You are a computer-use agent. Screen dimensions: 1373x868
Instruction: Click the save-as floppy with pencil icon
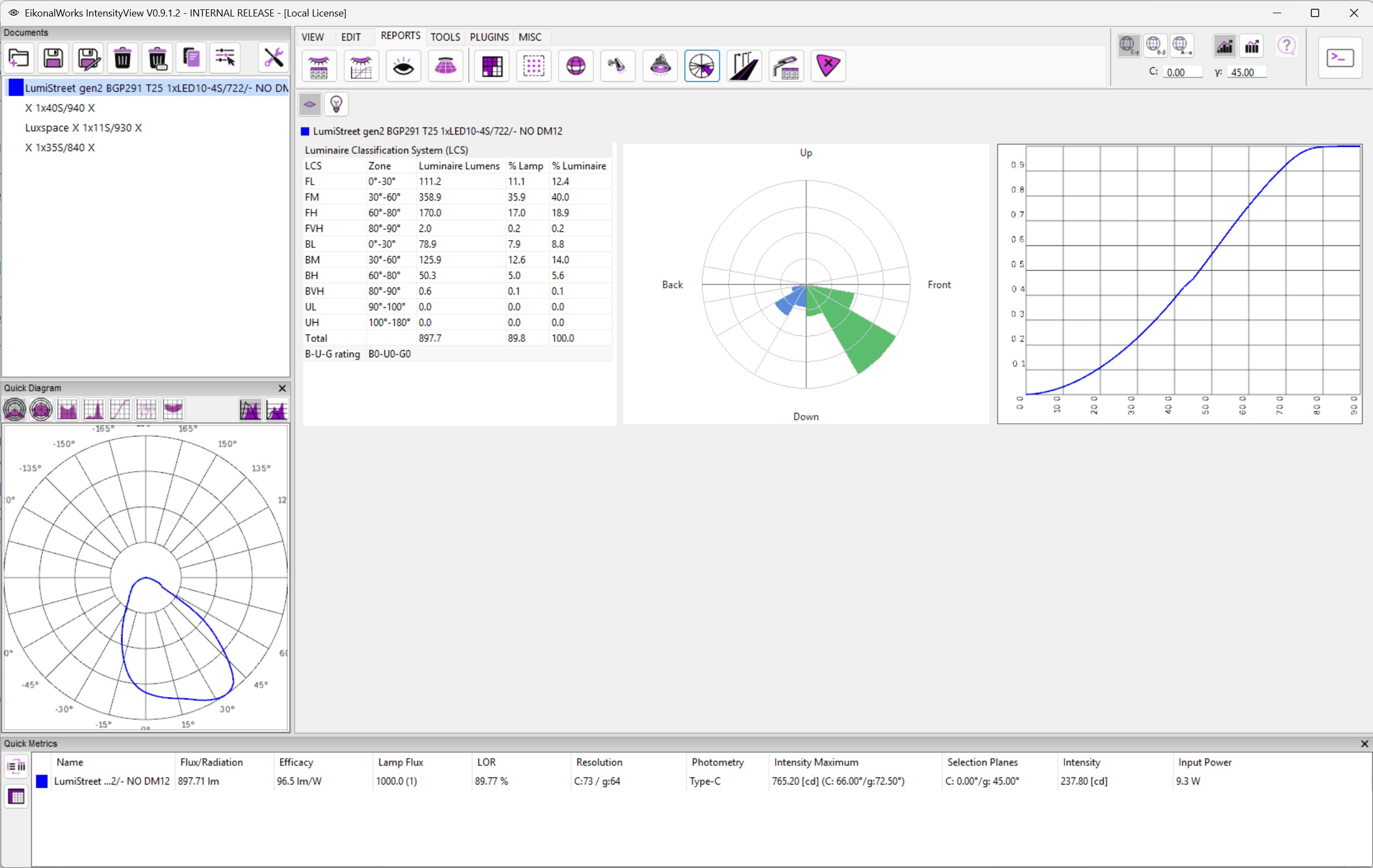click(x=89, y=58)
